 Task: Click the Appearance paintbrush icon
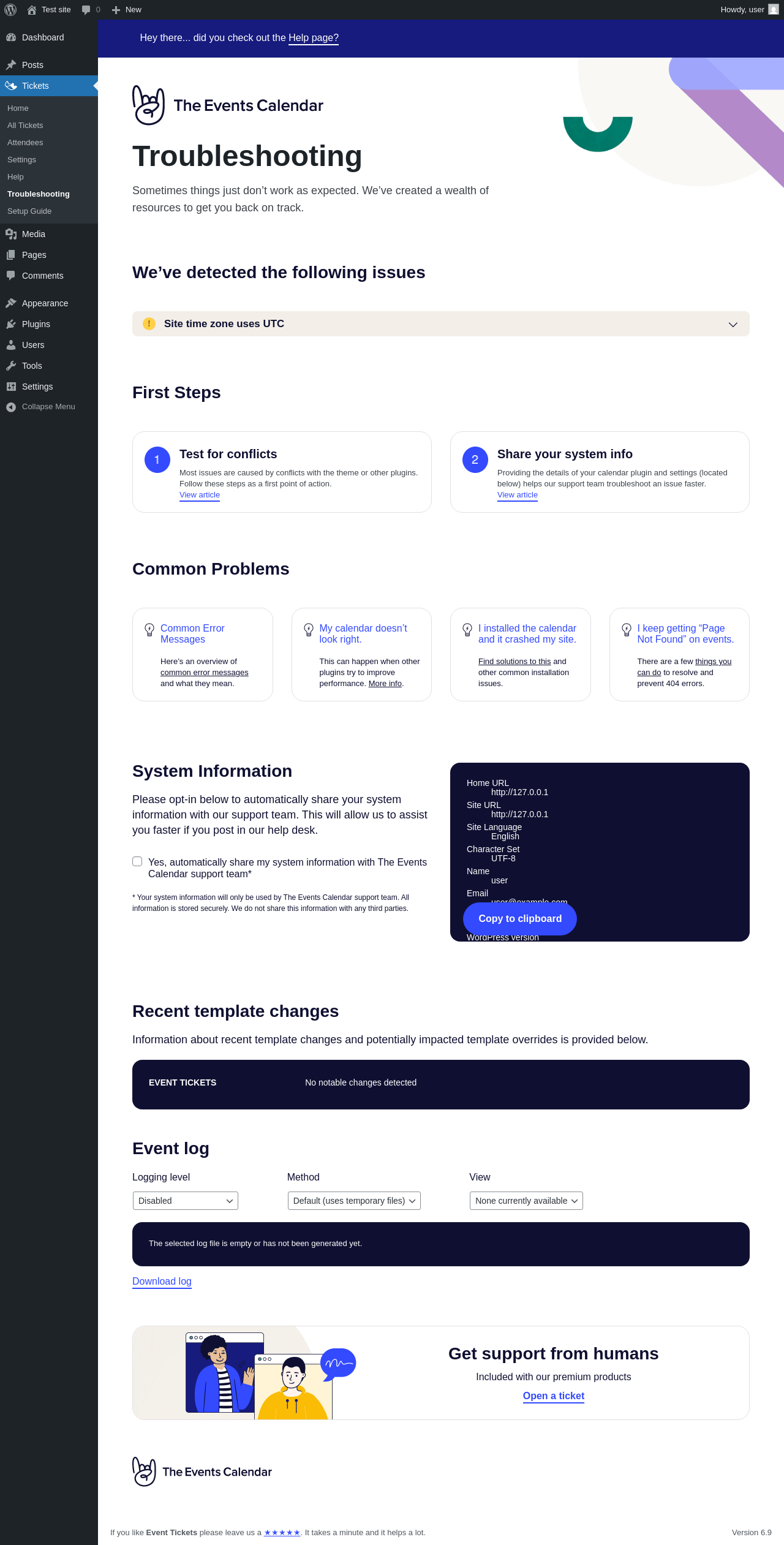point(11,303)
